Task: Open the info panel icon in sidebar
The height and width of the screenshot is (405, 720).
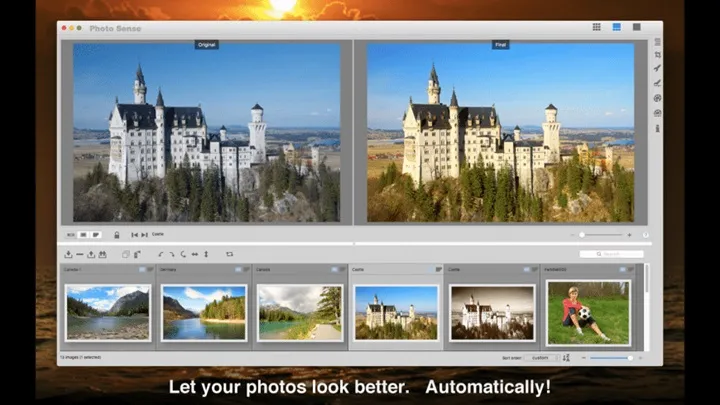Action: tap(657, 128)
